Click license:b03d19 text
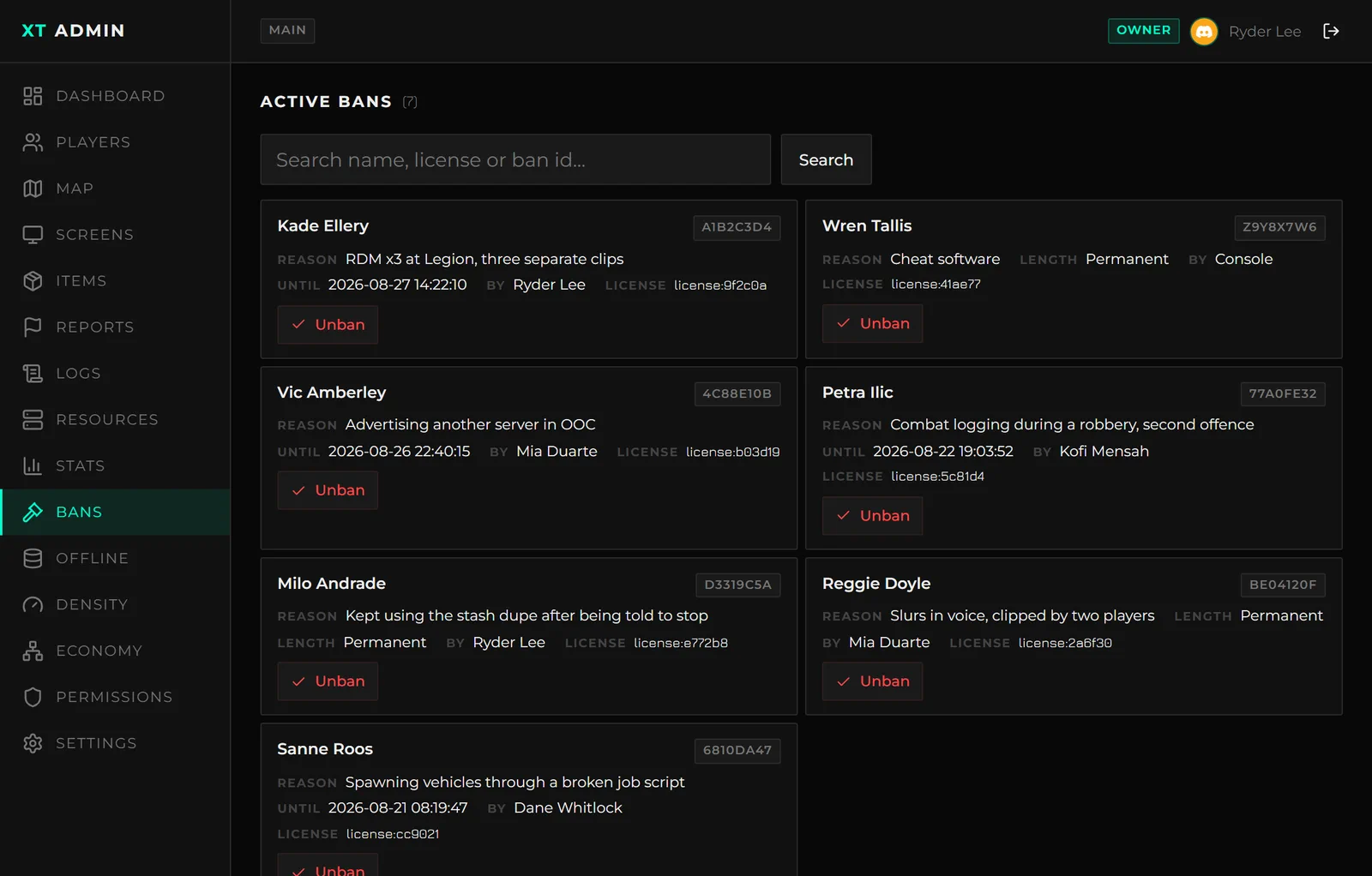This screenshot has width=1372, height=876. pos(733,452)
